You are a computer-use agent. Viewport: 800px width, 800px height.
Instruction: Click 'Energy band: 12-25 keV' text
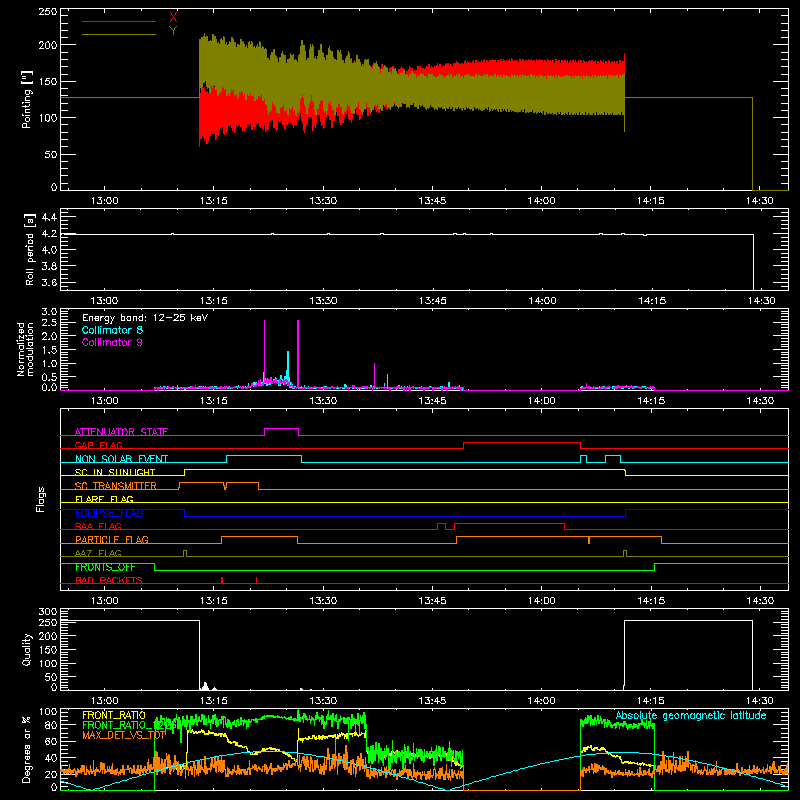[x=145, y=318]
